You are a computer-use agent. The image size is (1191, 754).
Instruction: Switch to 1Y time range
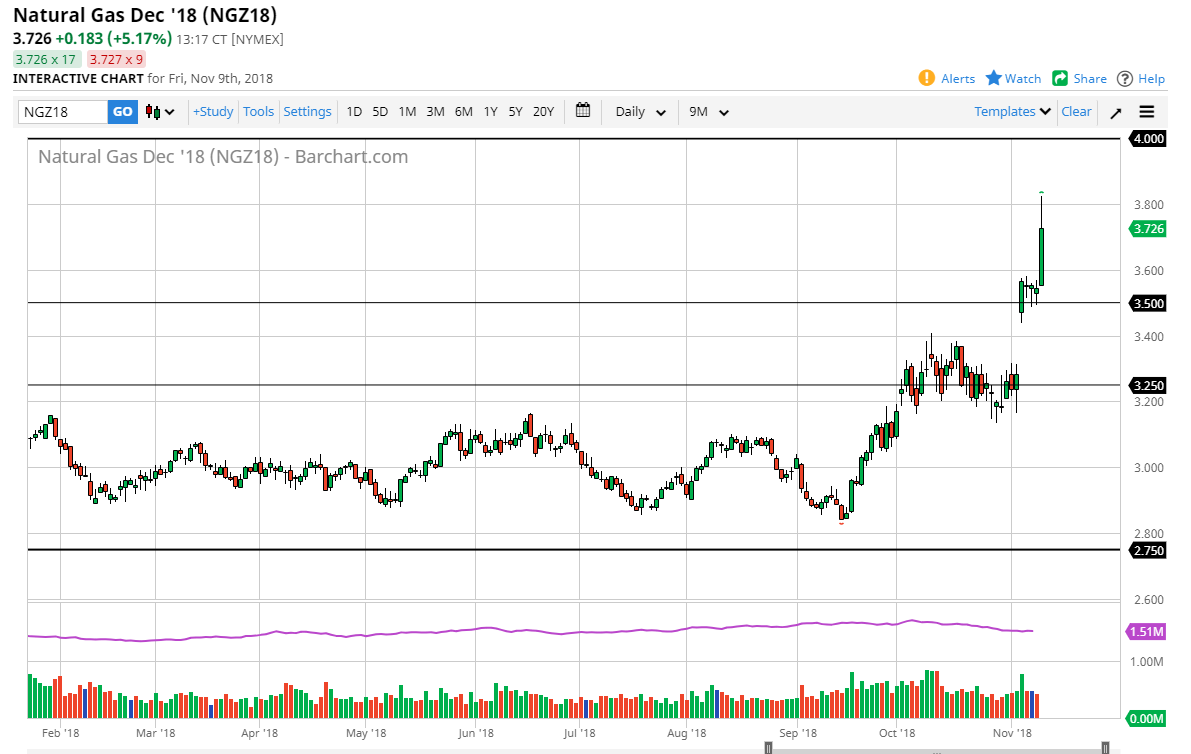click(x=490, y=112)
